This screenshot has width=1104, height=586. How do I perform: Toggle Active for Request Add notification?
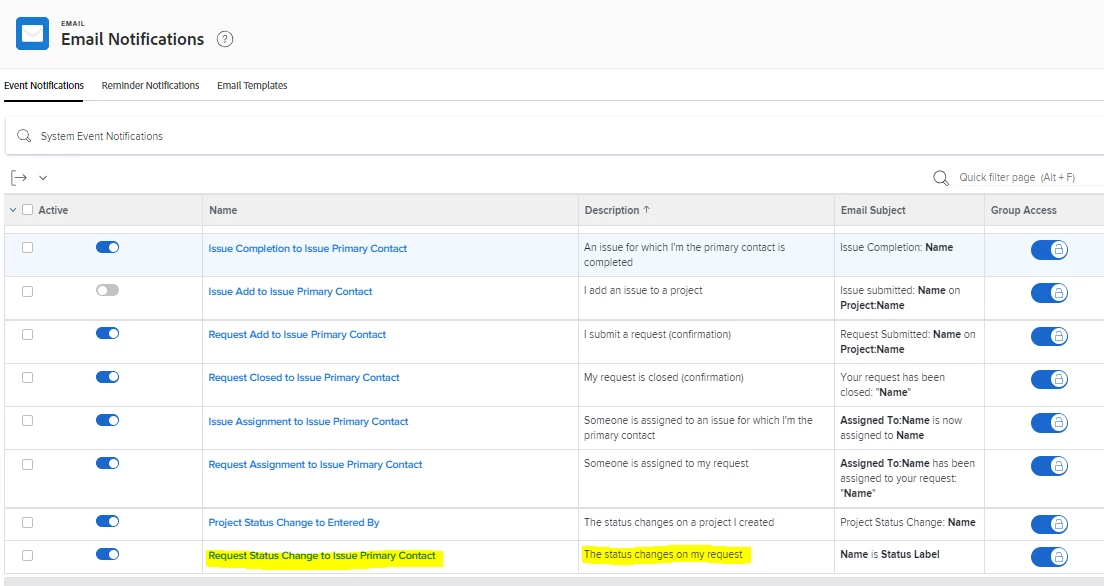[x=108, y=333]
